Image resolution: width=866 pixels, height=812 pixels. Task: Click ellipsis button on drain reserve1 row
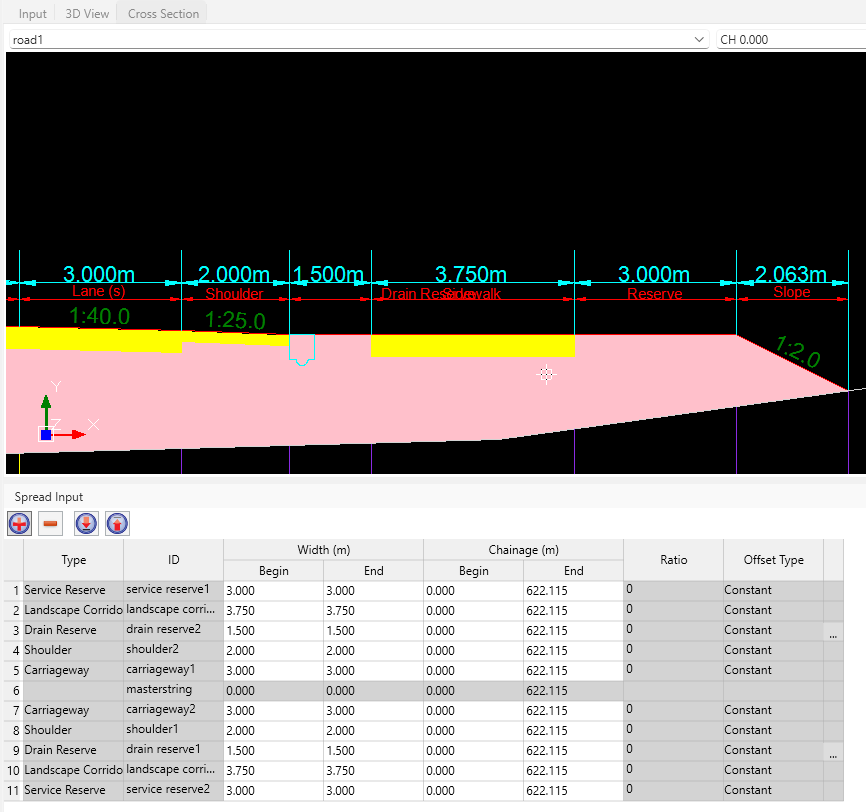[833, 750]
